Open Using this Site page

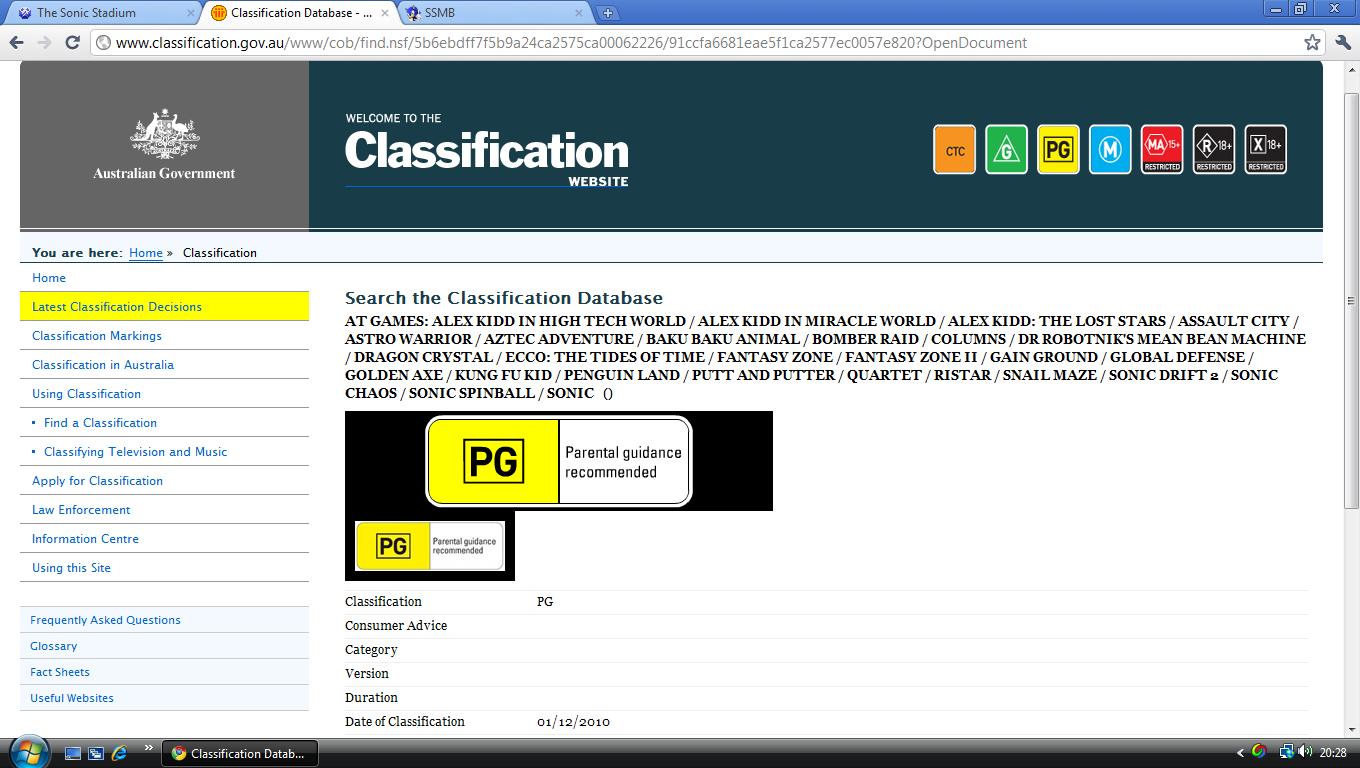coord(71,568)
